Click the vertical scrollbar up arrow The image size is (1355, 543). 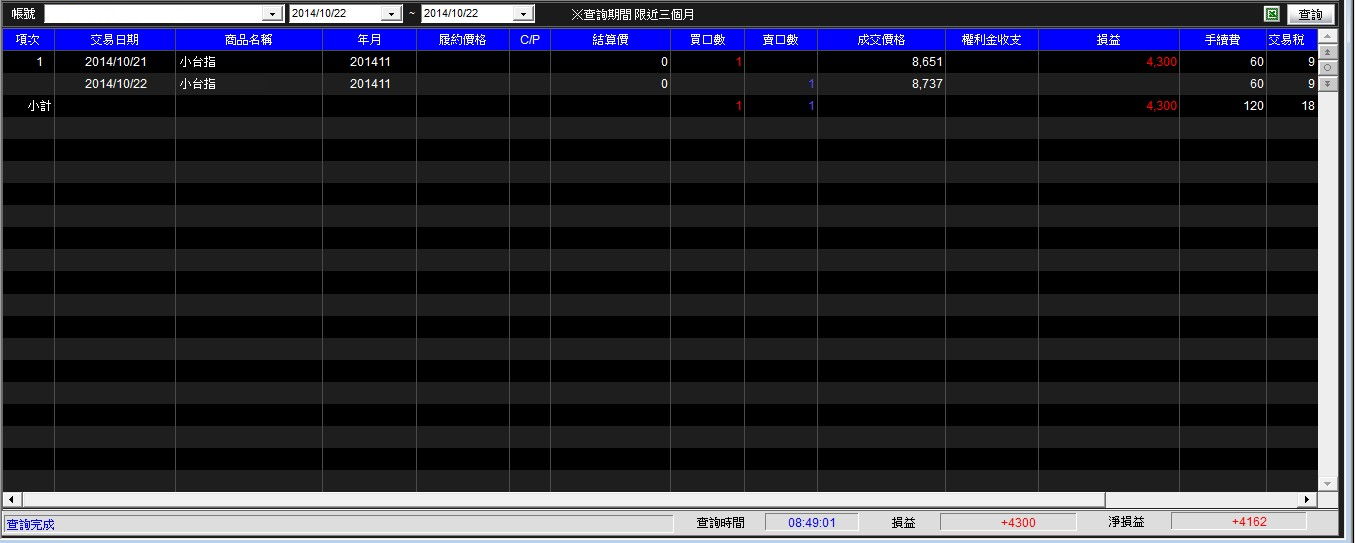pyautogui.click(x=1328, y=36)
